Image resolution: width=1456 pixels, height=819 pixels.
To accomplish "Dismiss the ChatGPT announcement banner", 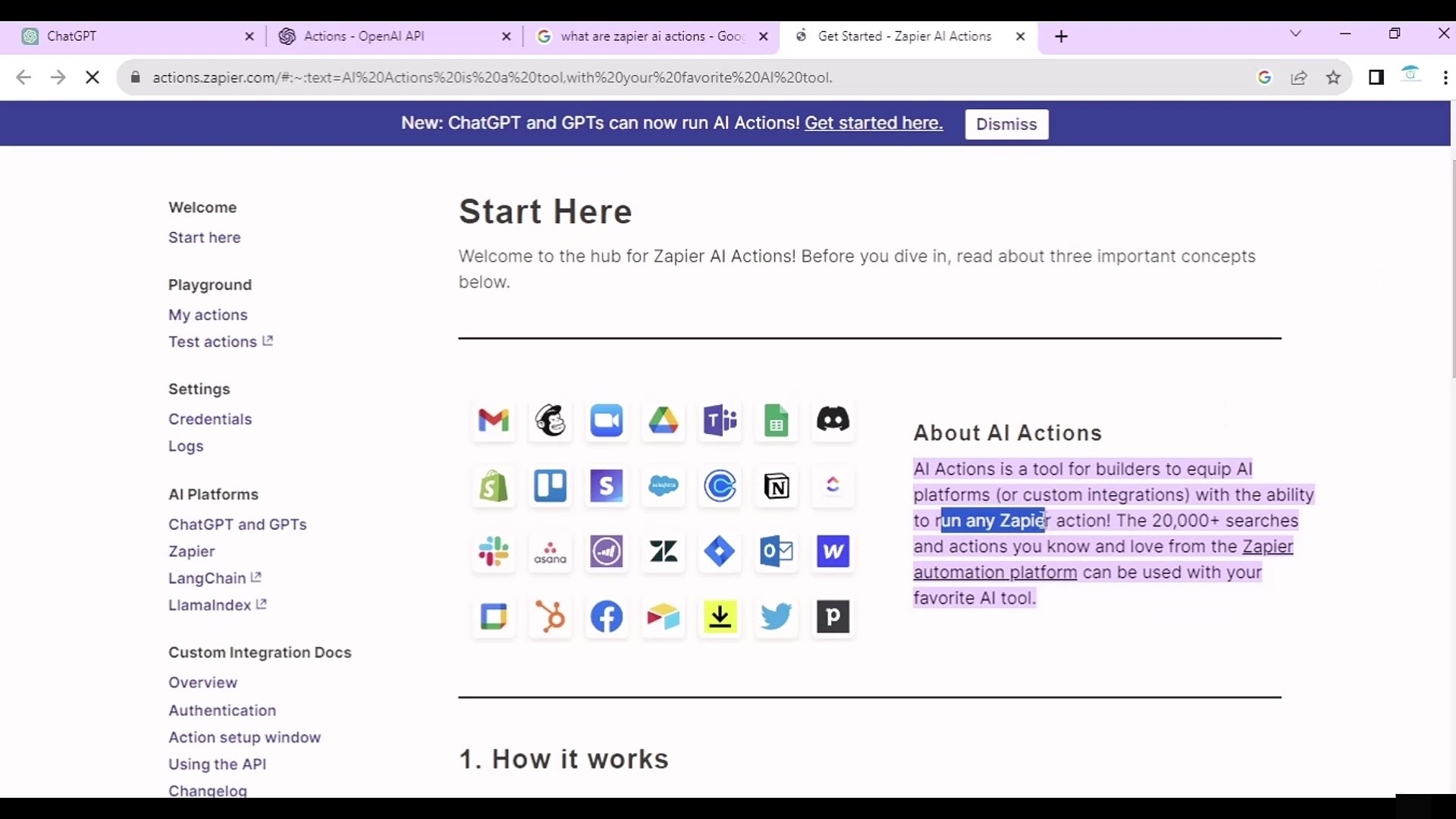I will point(1006,124).
